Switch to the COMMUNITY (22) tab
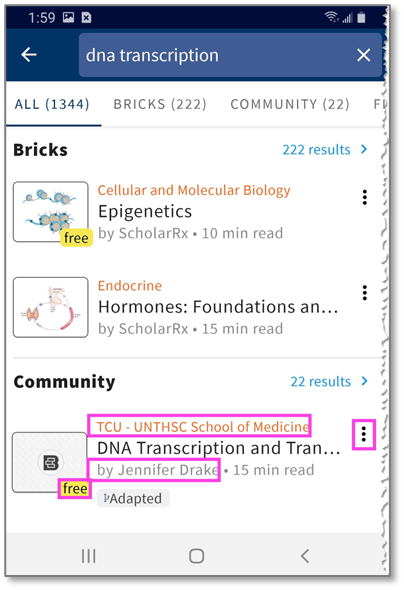 [290, 104]
